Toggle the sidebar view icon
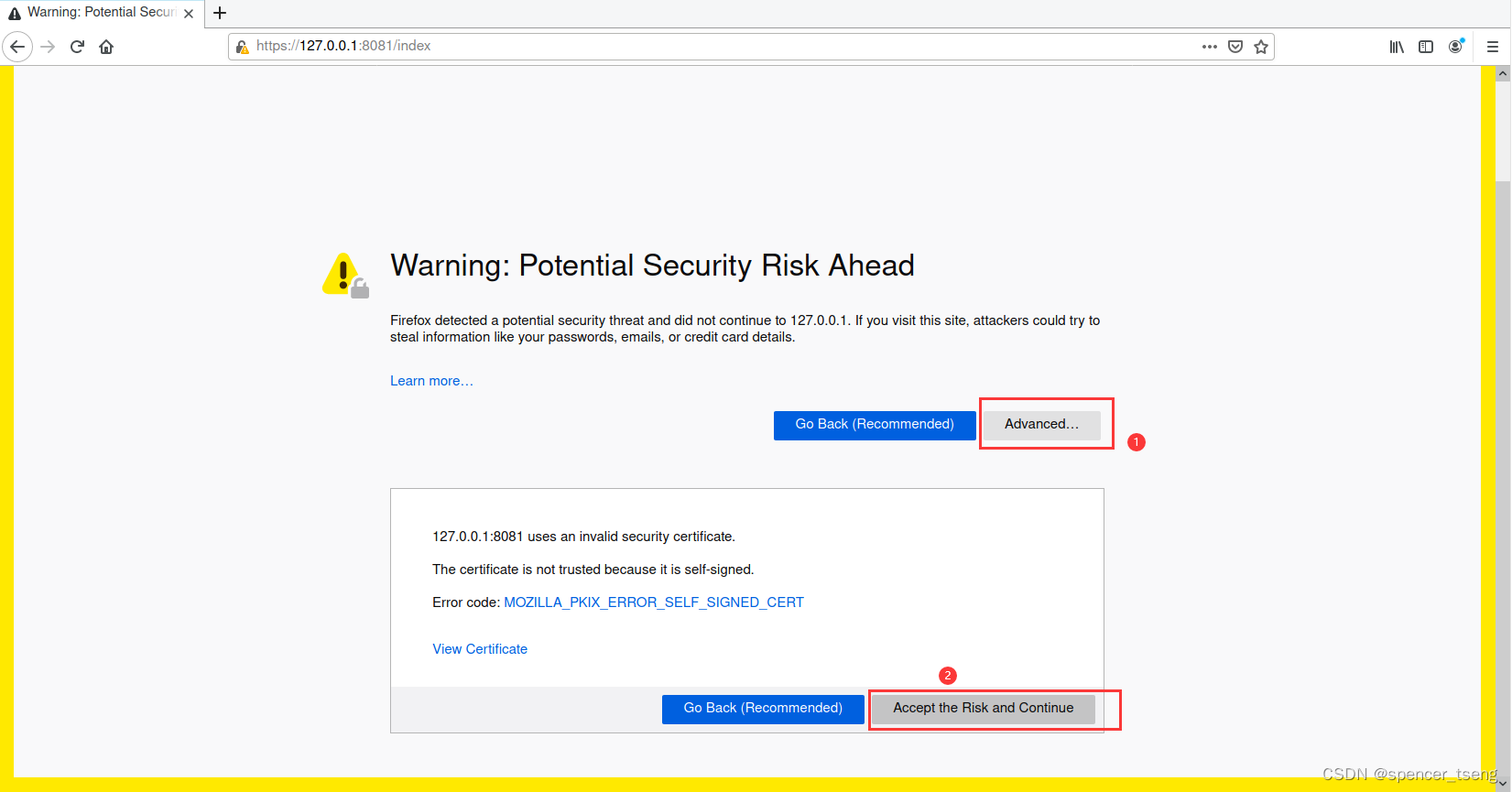1512x792 pixels. [x=1426, y=47]
